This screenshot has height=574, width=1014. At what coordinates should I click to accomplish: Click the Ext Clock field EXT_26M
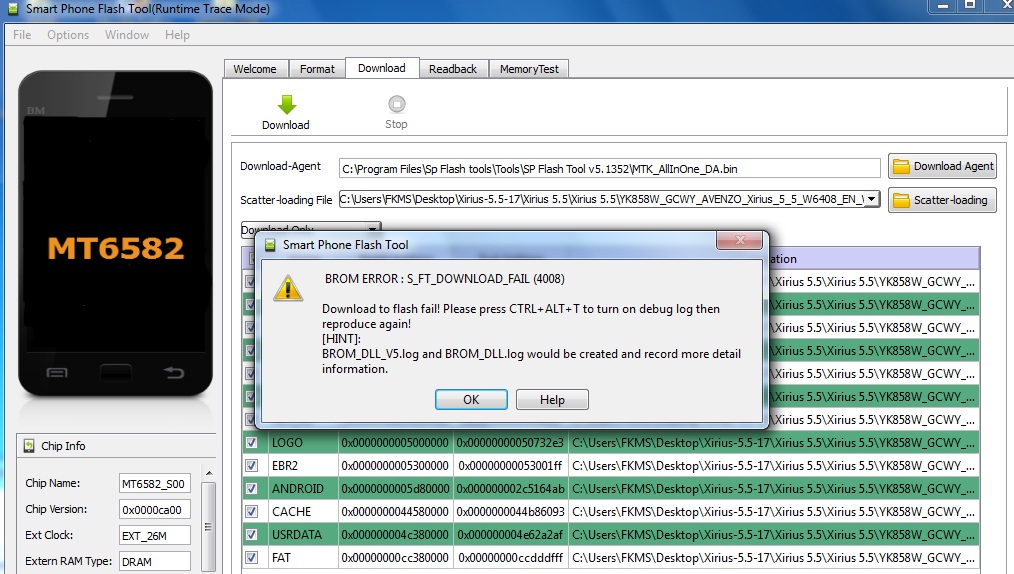tap(155, 535)
